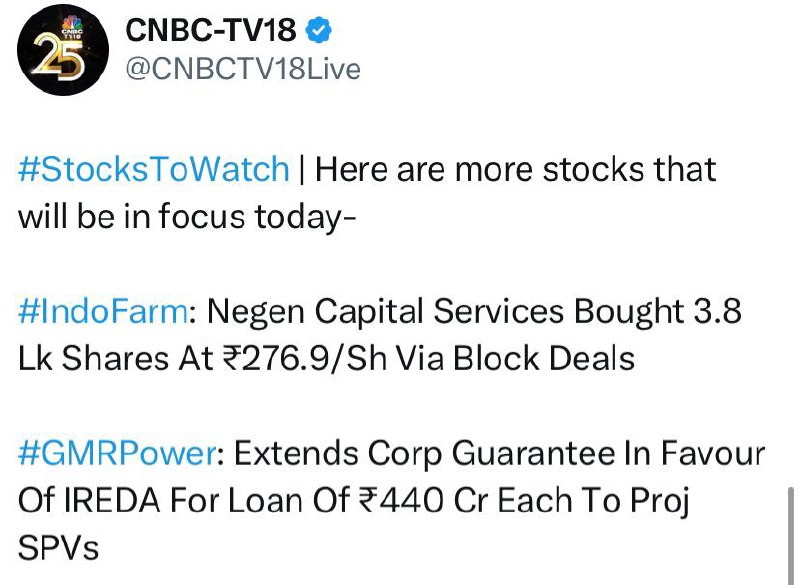Click the 'Each To Proj' text

coord(593,501)
